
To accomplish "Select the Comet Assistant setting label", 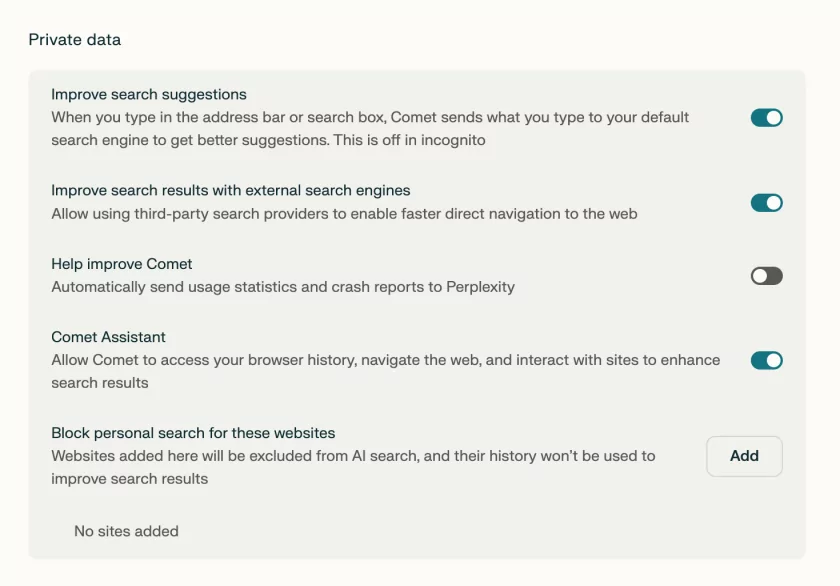I will pyautogui.click(x=108, y=337).
